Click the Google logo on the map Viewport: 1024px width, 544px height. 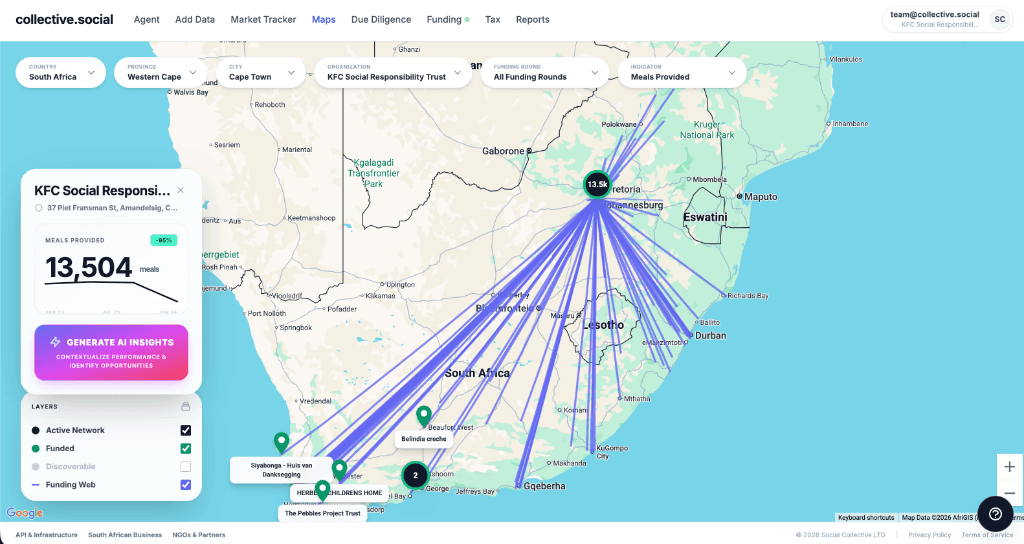pyautogui.click(x=25, y=513)
